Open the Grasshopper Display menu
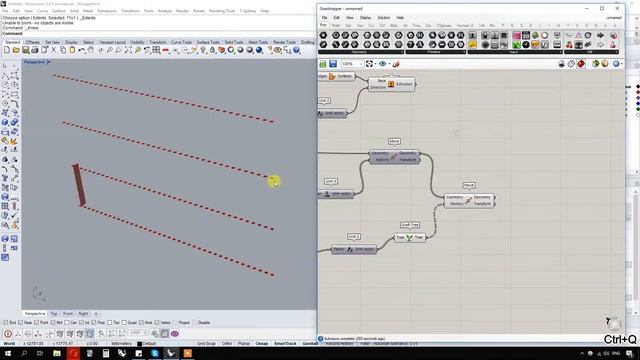Viewport: 640px width, 360px height. point(365,18)
